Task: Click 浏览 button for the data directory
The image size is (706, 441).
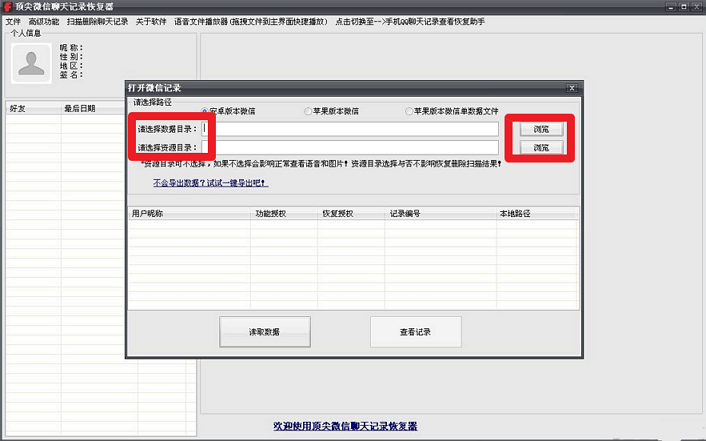Action: 541,129
